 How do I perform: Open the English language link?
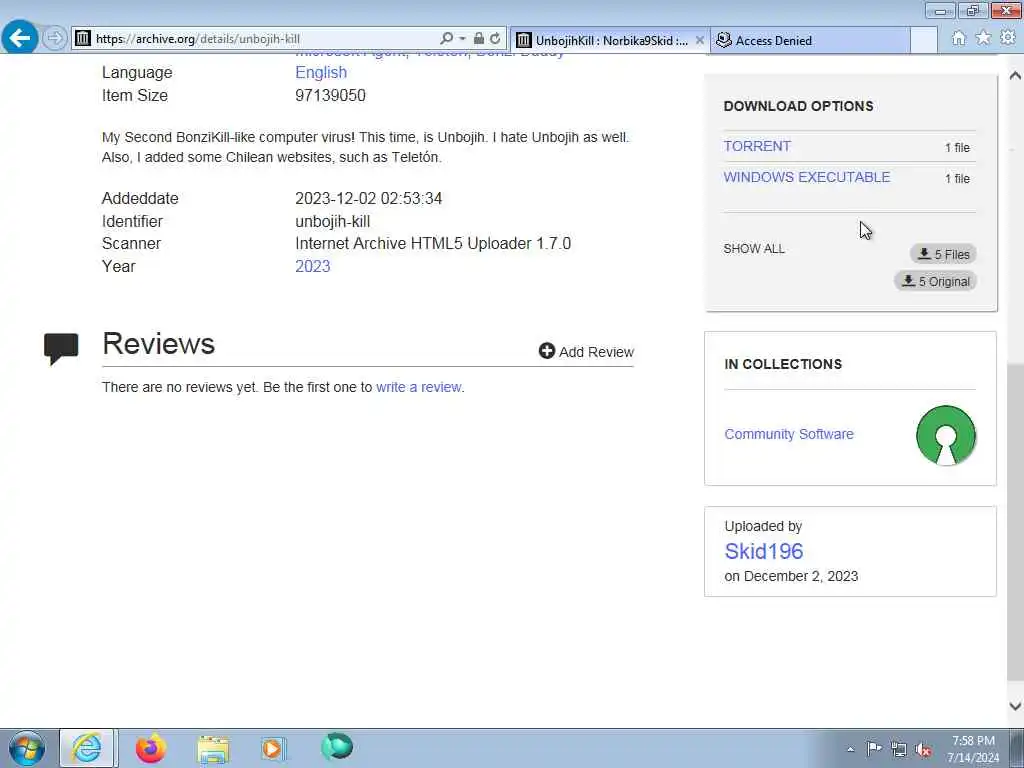tap(321, 72)
